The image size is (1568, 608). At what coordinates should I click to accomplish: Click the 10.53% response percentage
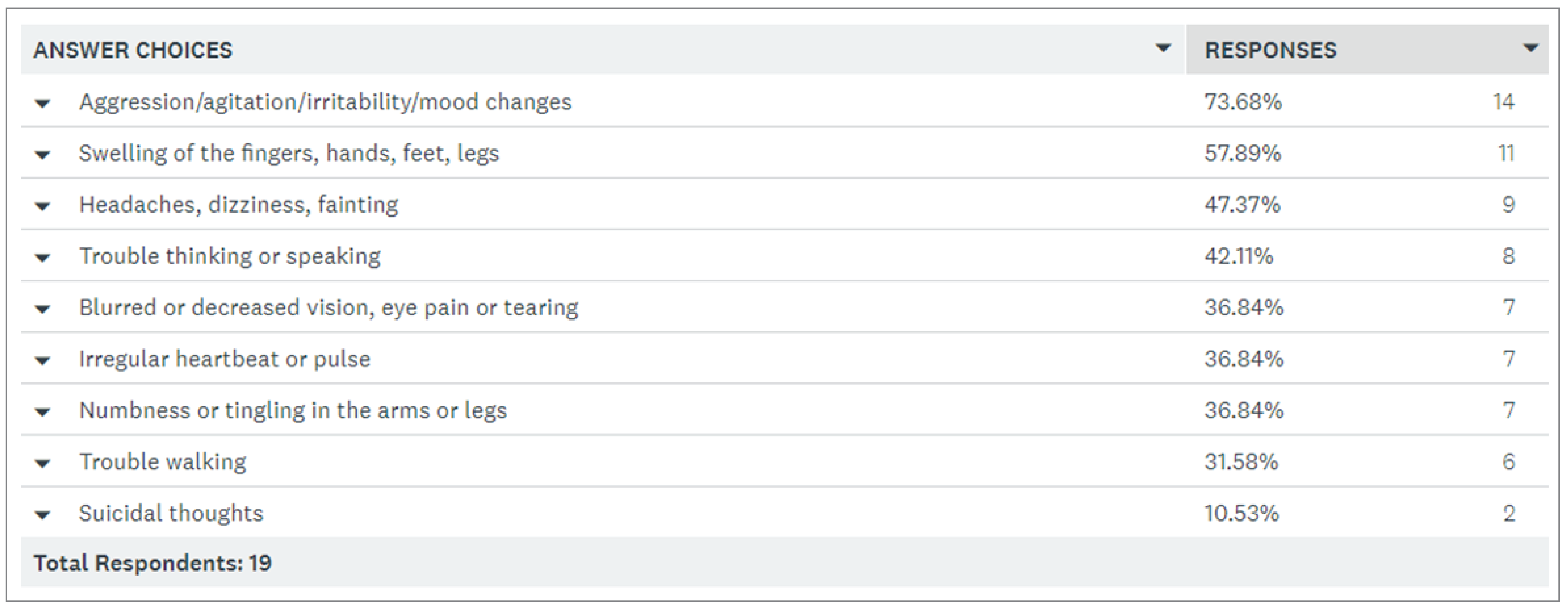coord(1241,513)
